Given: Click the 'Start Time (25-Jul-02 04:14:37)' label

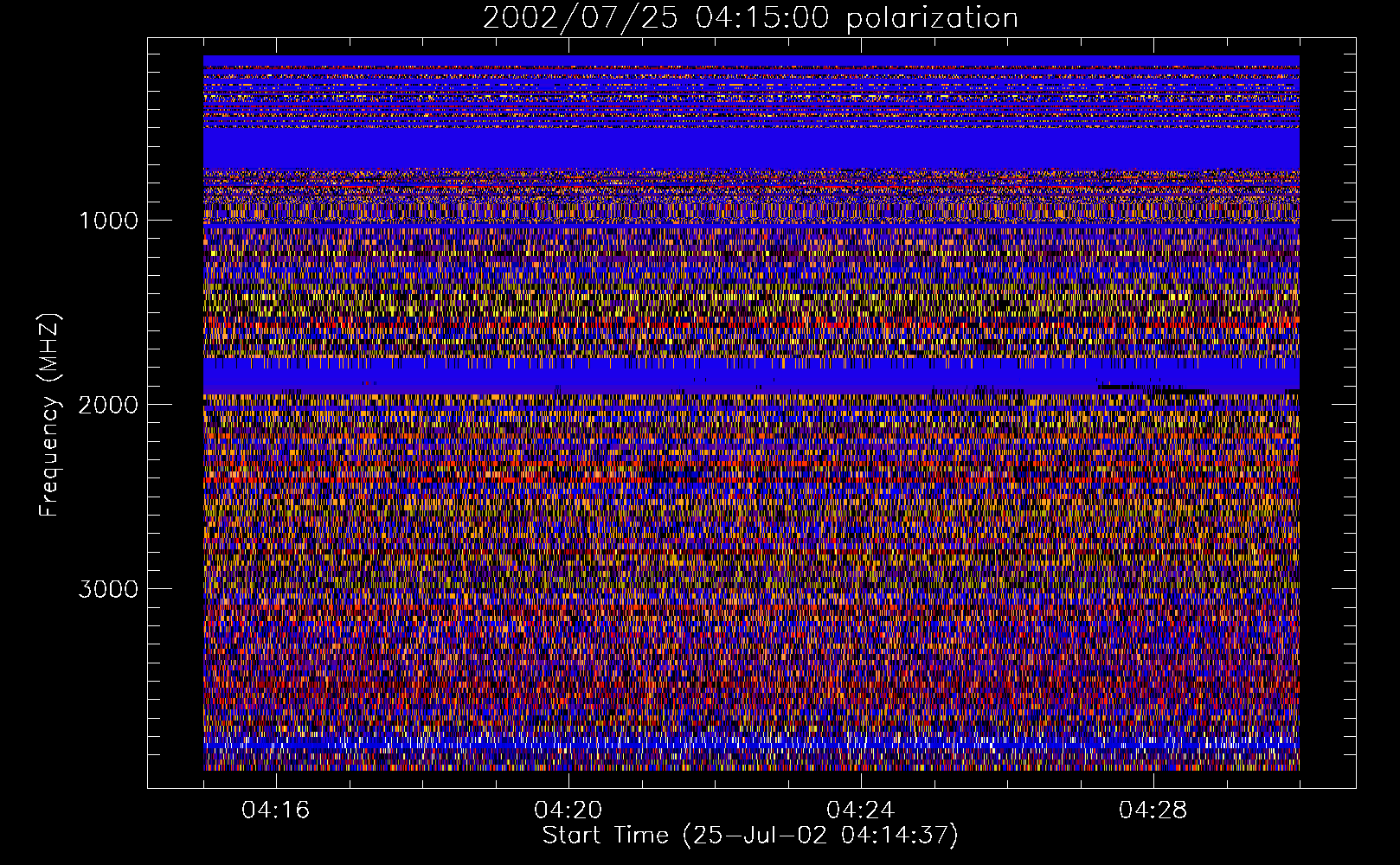Looking at the screenshot, I should click(750, 836).
